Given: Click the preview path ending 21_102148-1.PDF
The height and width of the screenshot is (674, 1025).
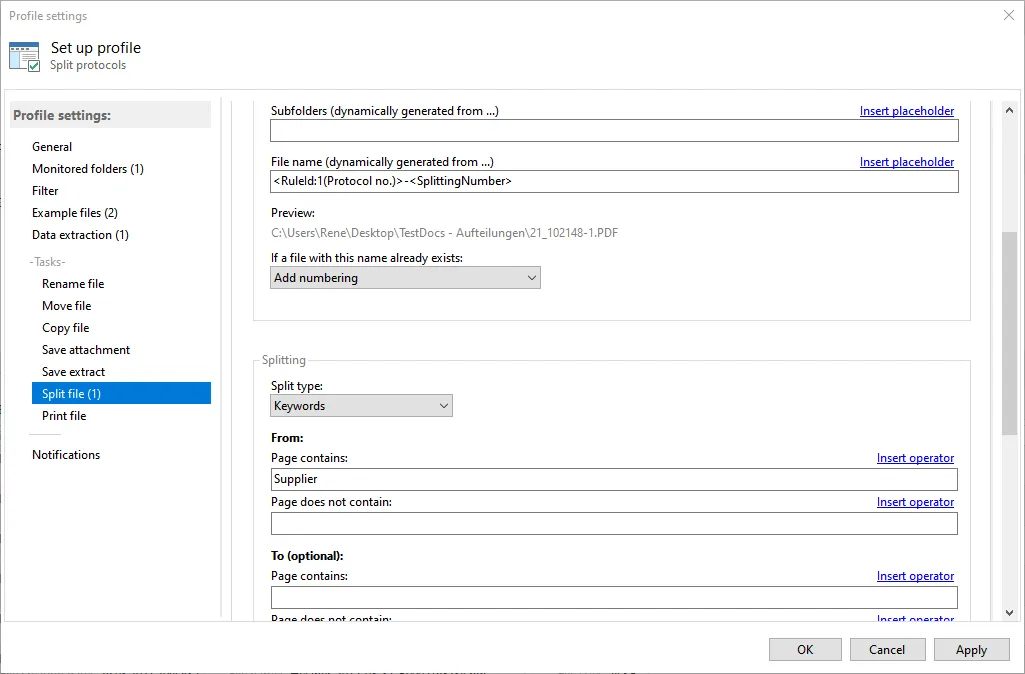Looking at the screenshot, I should (445, 233).
